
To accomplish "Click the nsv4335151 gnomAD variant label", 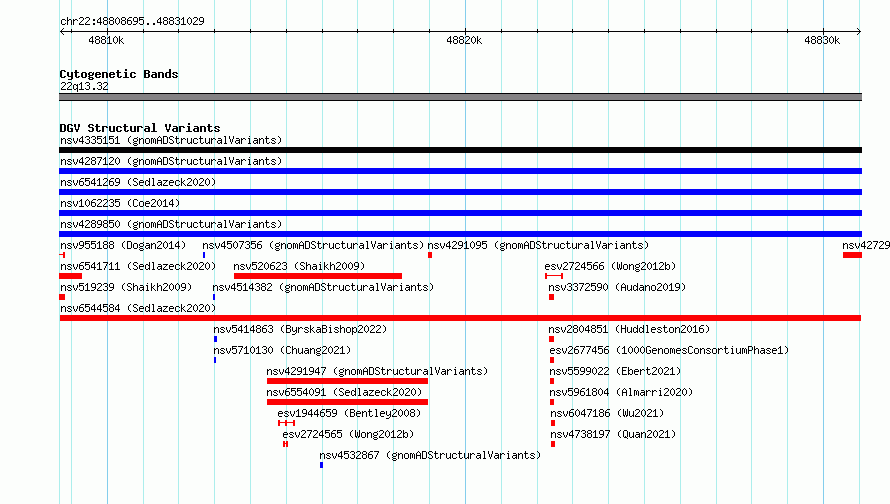I will [x=171, y=140].
